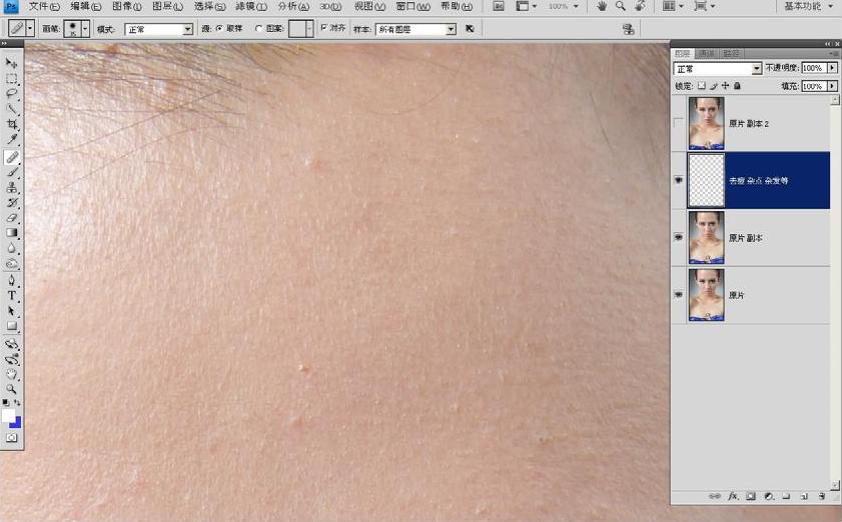842x522 pixels.
Task: Select the Magic Wand tool
Action: coord(11,110)
